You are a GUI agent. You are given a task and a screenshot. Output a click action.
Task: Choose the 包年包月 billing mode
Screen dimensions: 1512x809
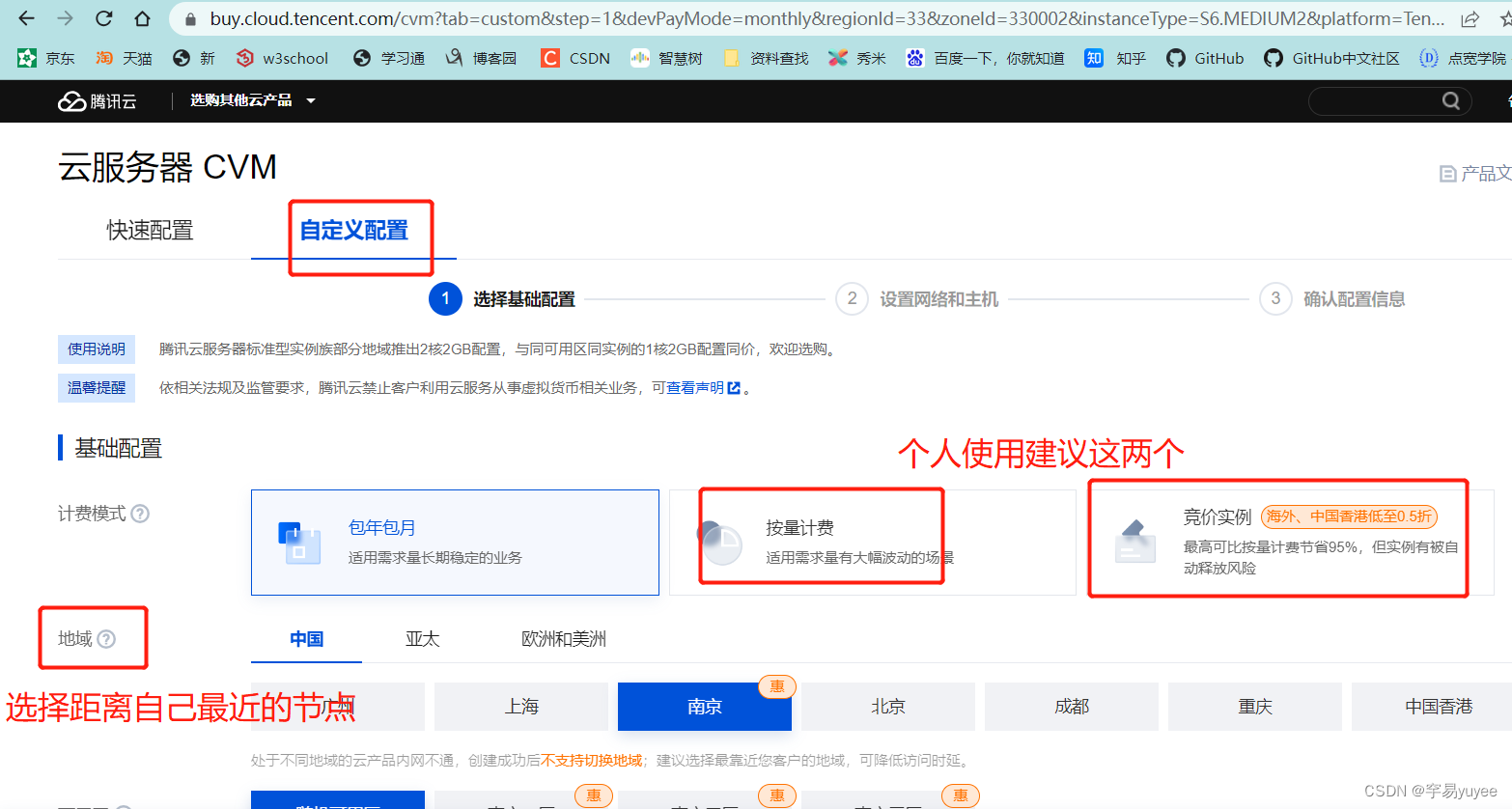click(455, 543)
